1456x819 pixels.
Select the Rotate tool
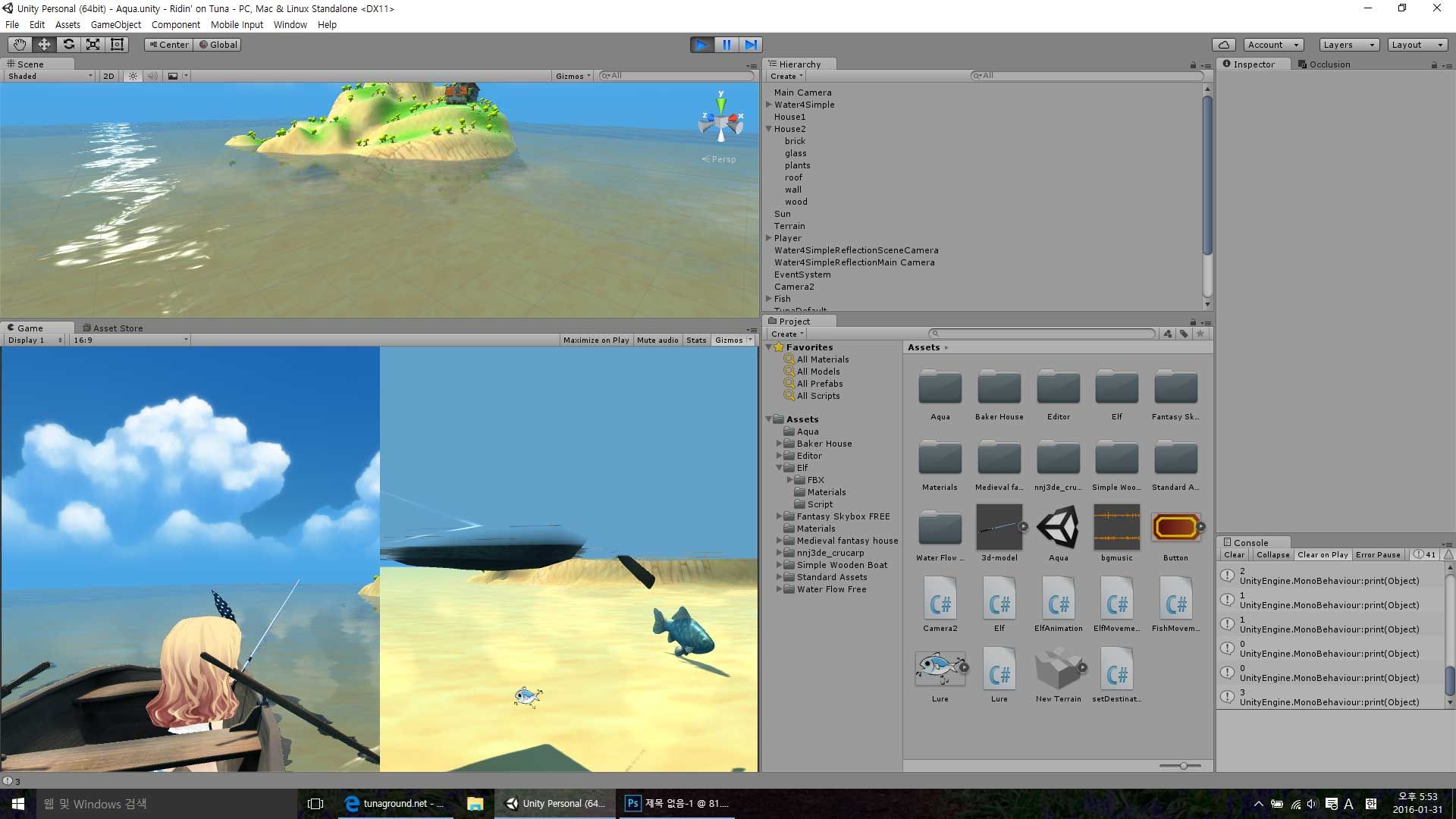pos(68,45)
